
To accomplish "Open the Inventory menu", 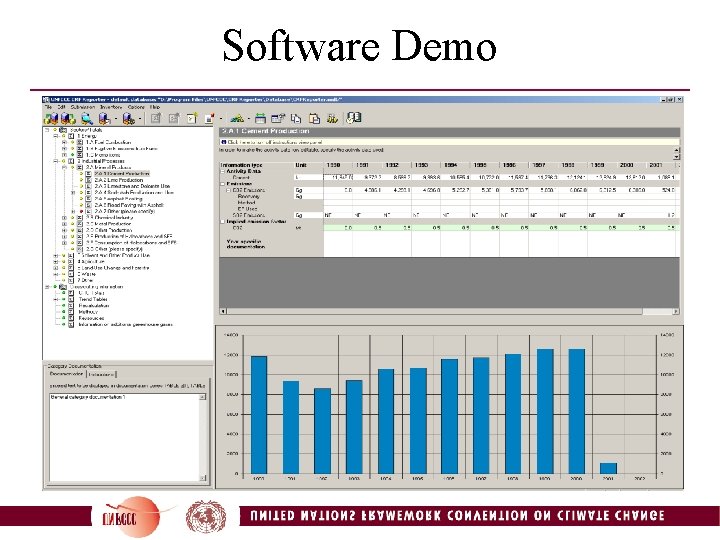I will pyautogui.click(x=111, y=107).
